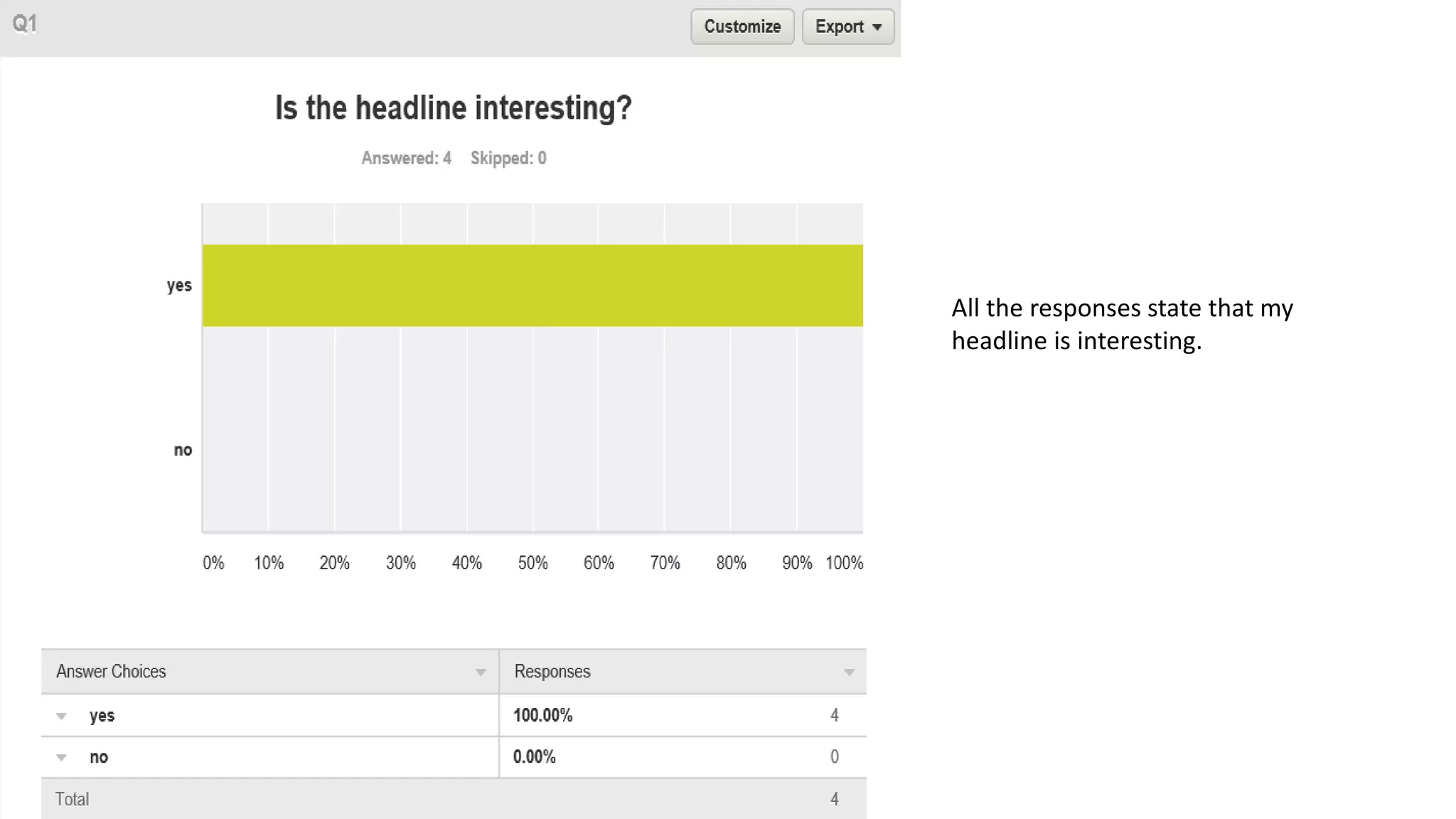The width and height of the screenshot is (1456, 819).
Task: Open the Export dropdown menu
Action: tap(848, 27)
